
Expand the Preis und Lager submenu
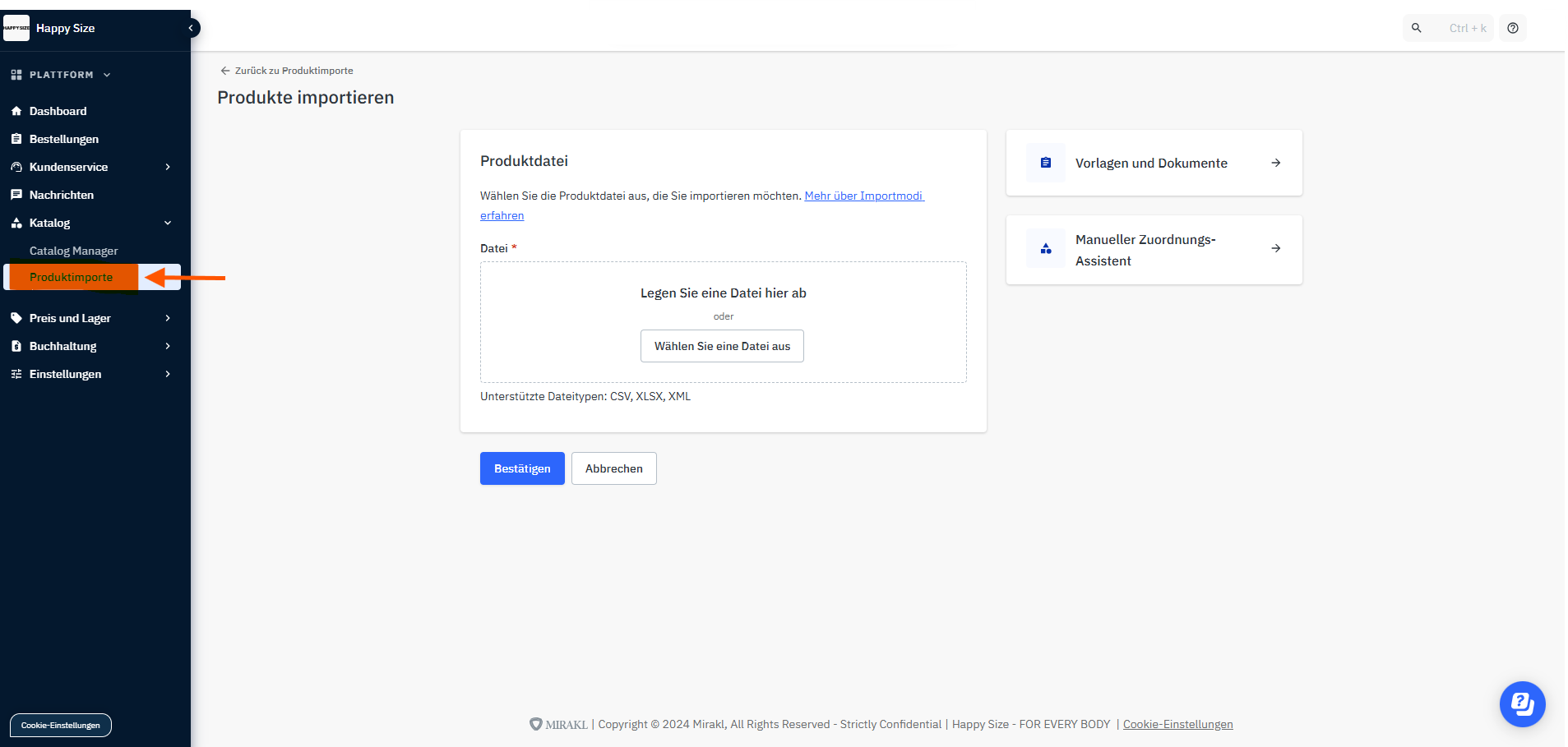point(168,318)
